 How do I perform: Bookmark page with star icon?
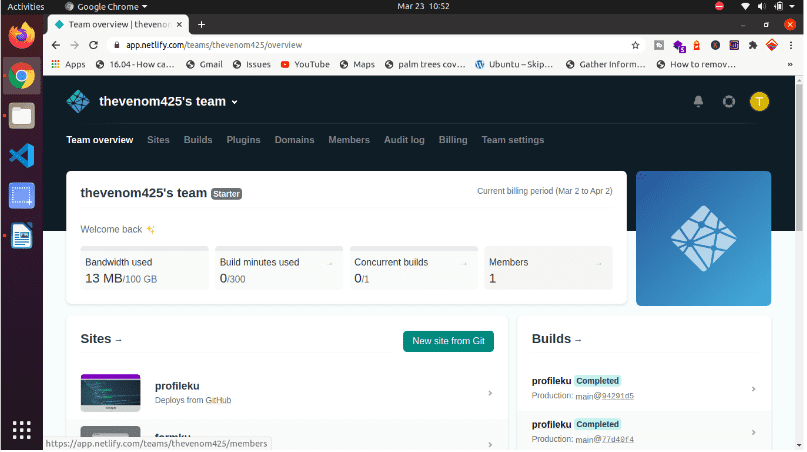pos(635,45)
